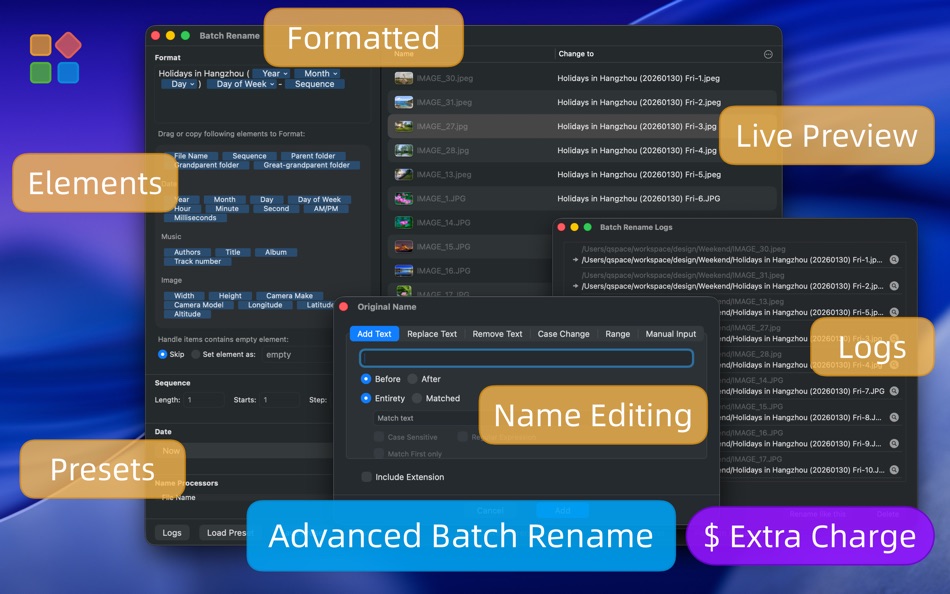Click the Match text input field
This screenshot has width=950, height=594.
(x=420, y=418)
